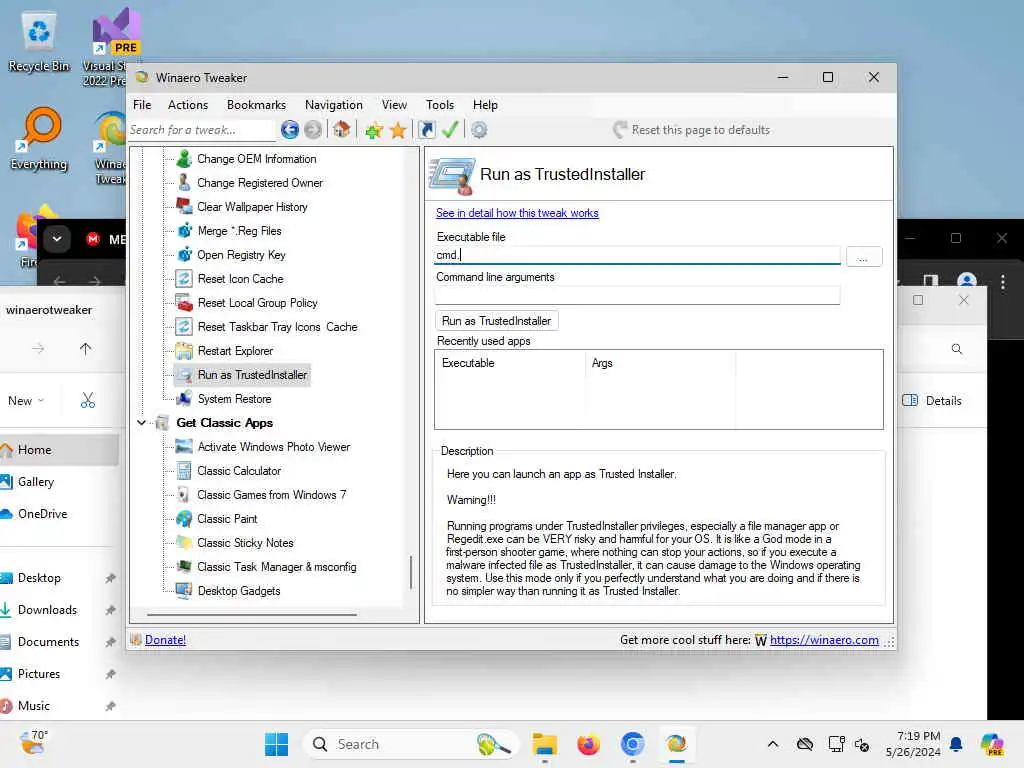Open Downloads in File Explorer sidebar
Viewport: 1024px width, 768px height.
[47, 610]
